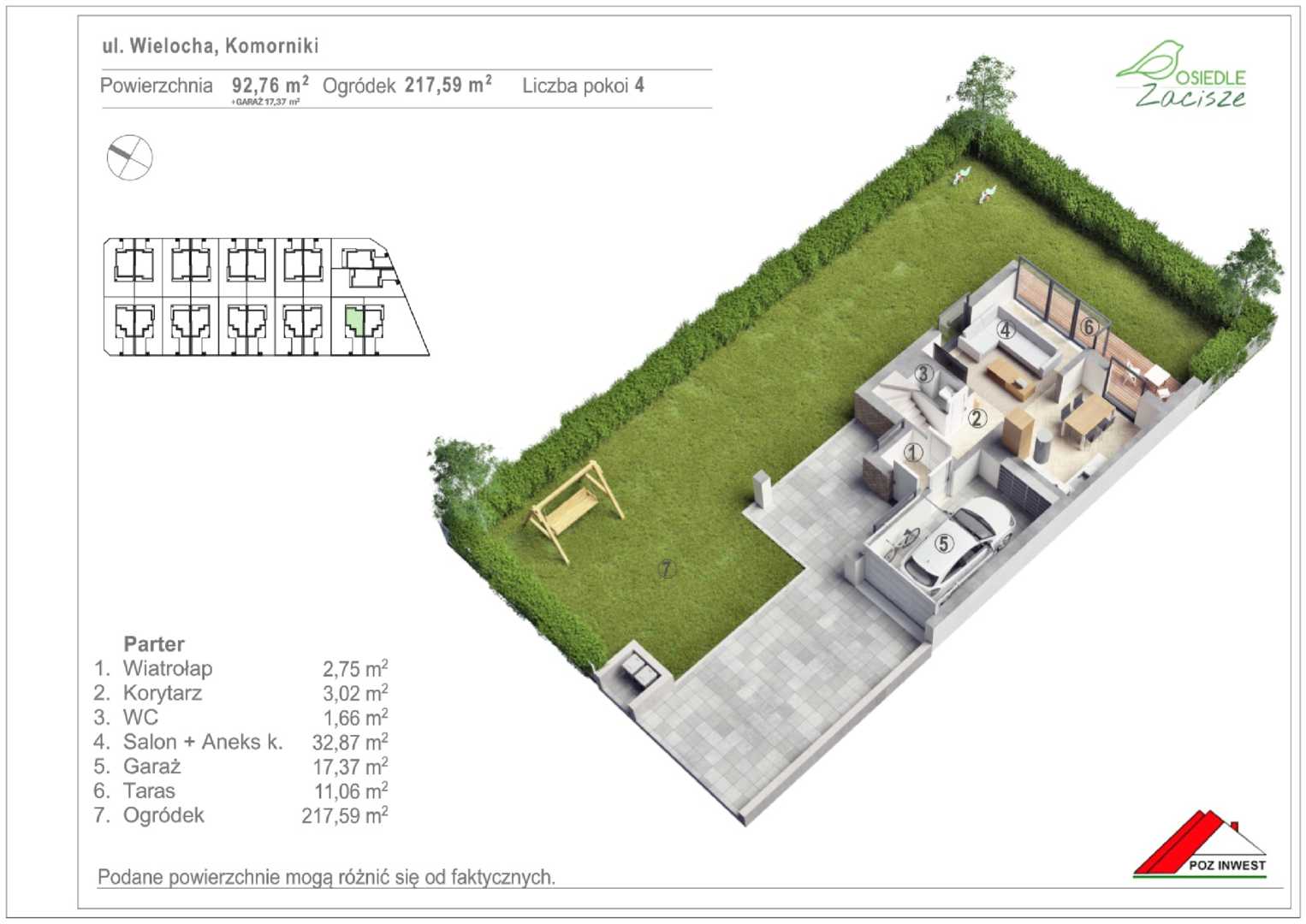Click the '11,06 m²' legend value

click(351, 791)
